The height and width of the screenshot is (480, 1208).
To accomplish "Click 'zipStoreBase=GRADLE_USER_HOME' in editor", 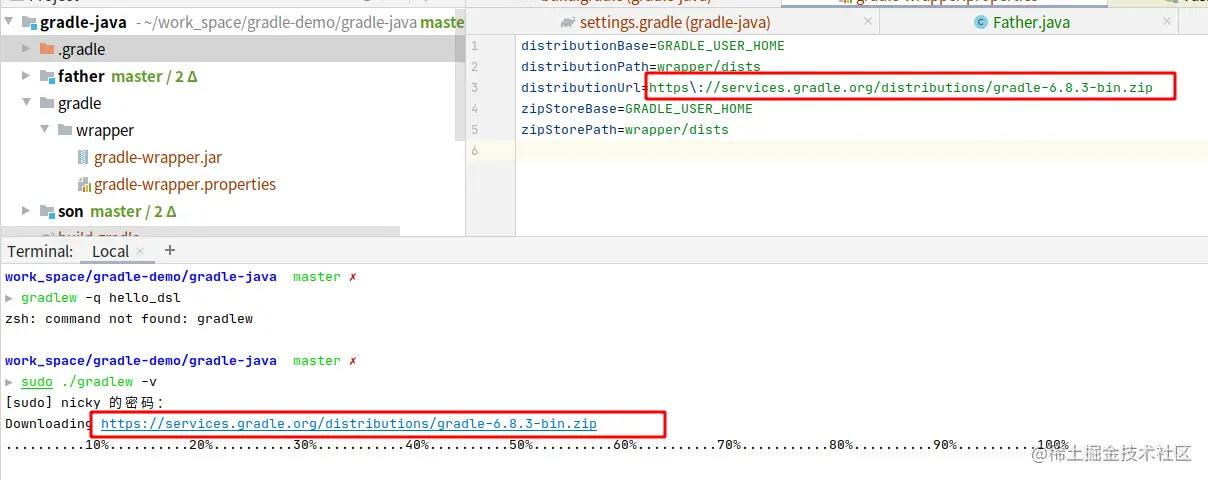I will 637,108.
